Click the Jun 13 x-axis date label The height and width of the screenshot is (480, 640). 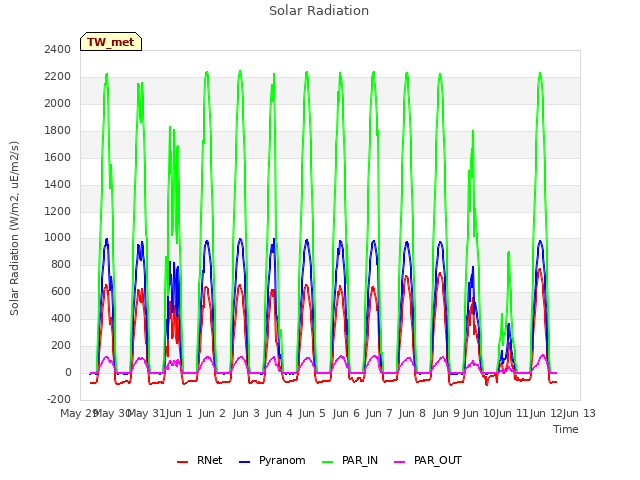pyautogui.click(x=579, y=413)
